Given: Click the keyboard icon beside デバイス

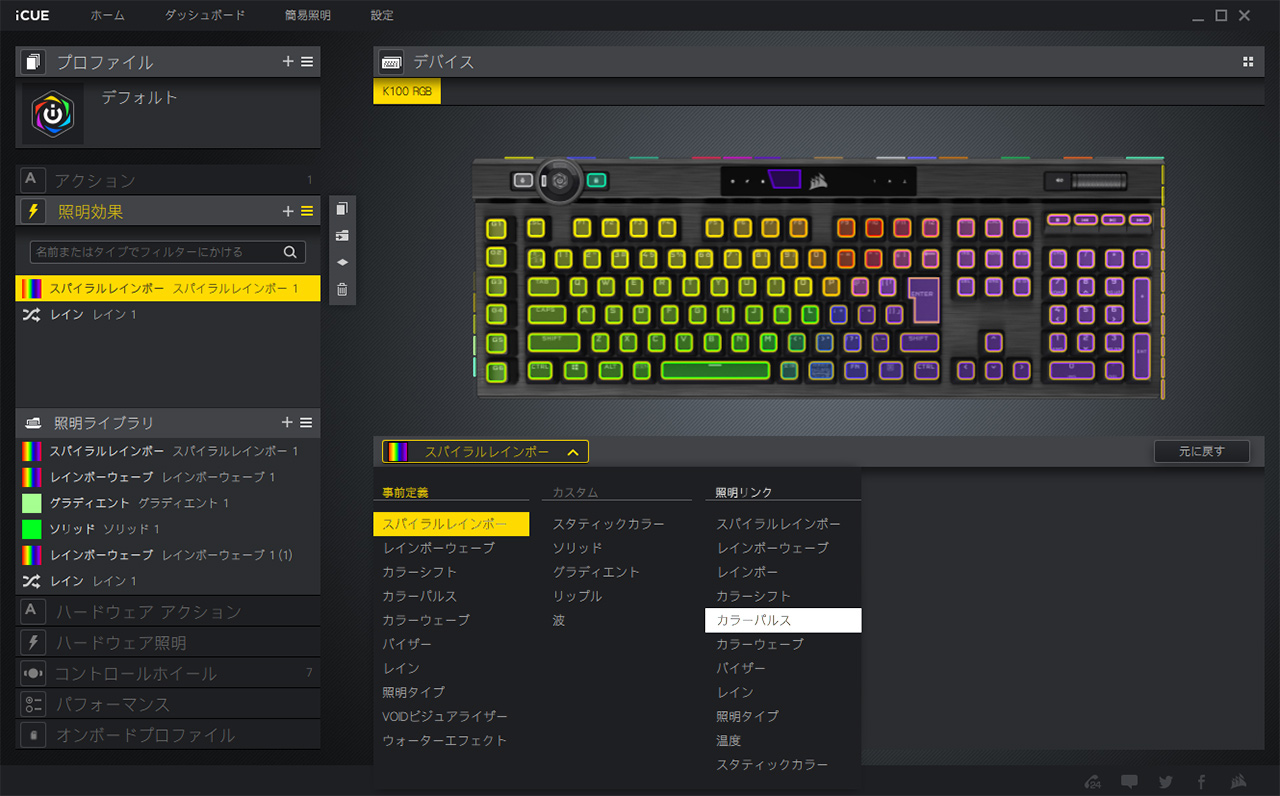Looking at the screenshot, I should click(391, 62).
